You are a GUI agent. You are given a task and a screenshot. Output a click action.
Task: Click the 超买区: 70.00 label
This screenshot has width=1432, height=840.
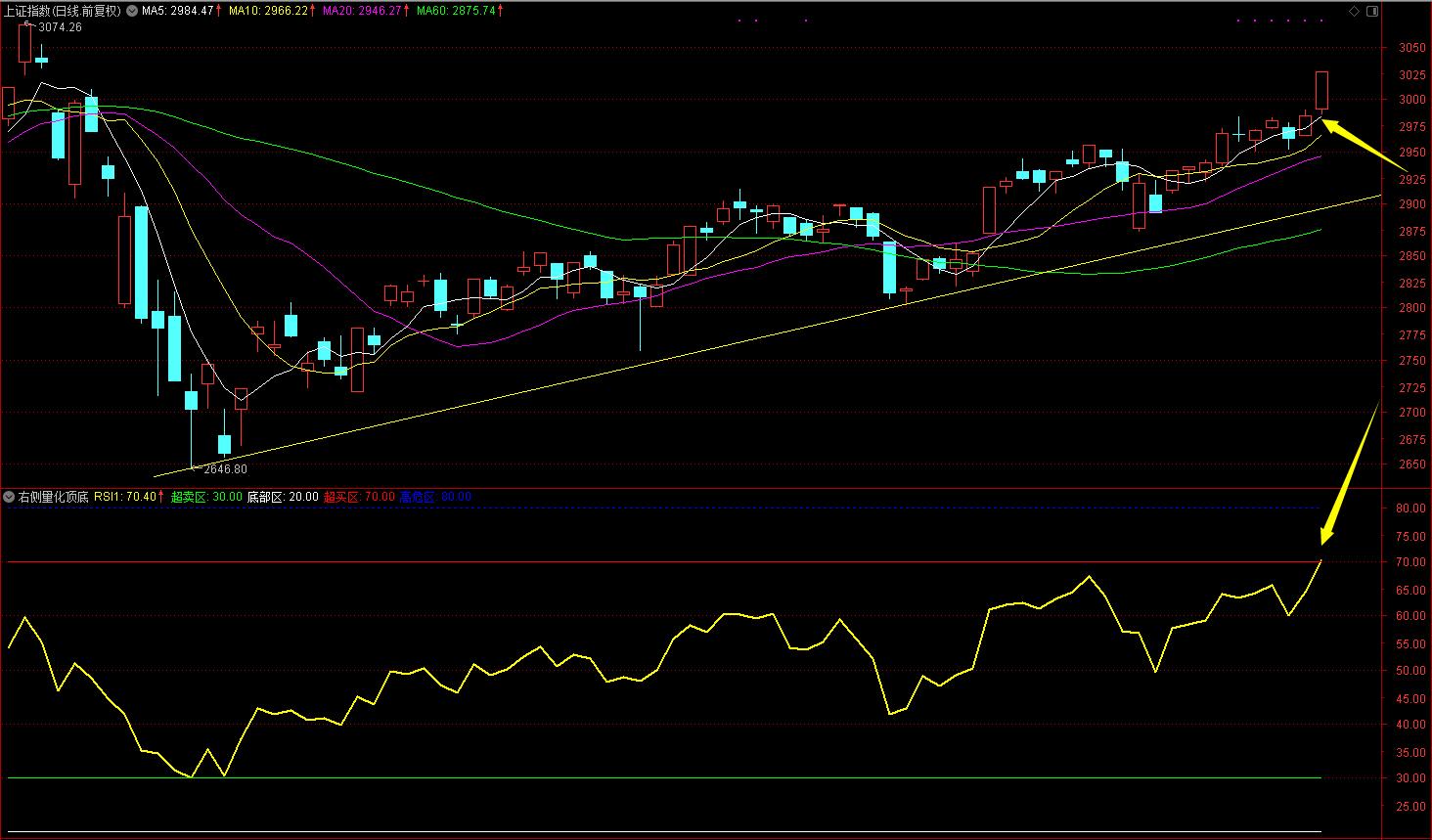click(359, 497)
